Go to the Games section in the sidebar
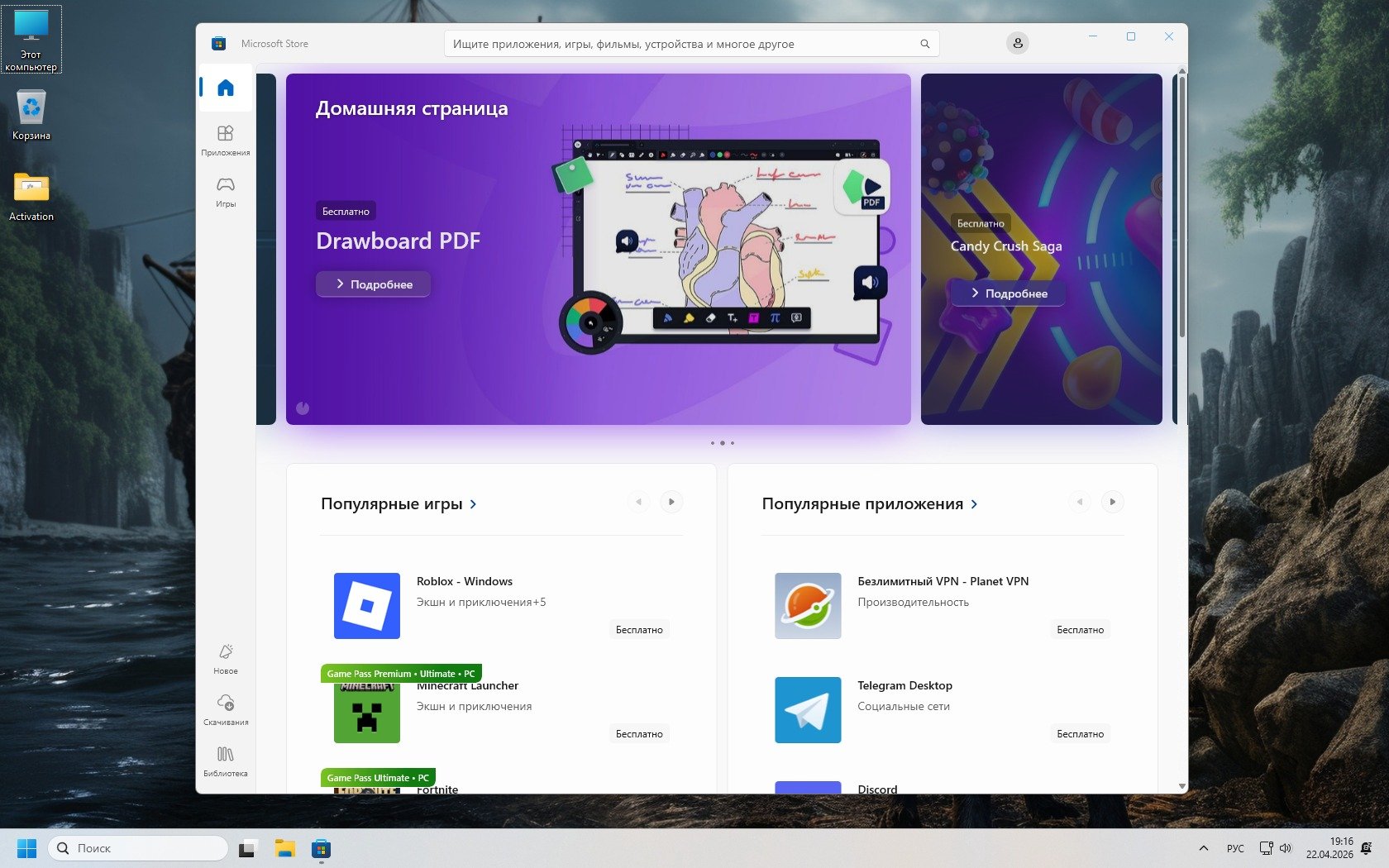The width and height of the screenshot is (1389, 868). 226,191
